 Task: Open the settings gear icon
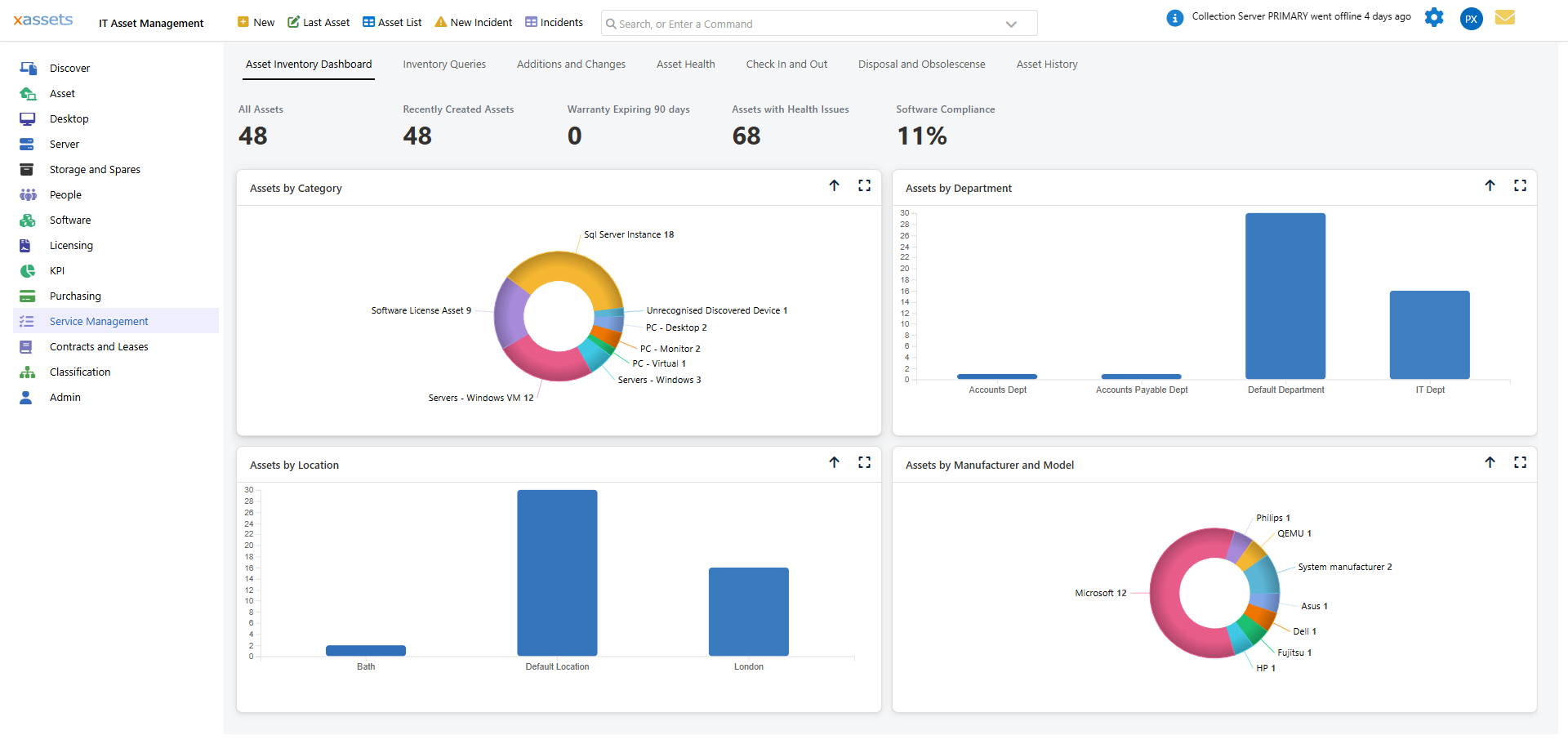(x=1433, y=18)
